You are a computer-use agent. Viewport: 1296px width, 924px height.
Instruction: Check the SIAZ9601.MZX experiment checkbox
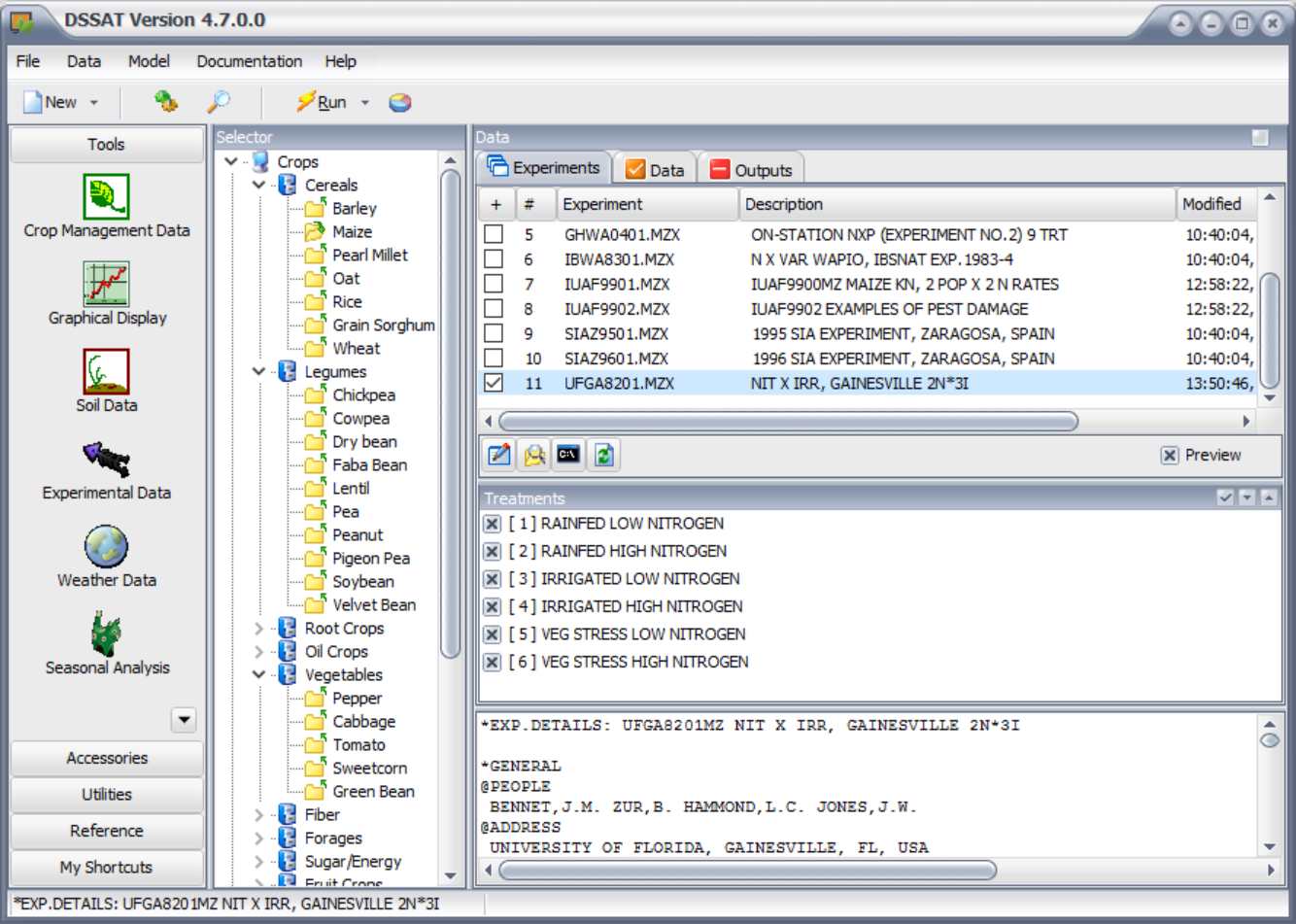494,358
